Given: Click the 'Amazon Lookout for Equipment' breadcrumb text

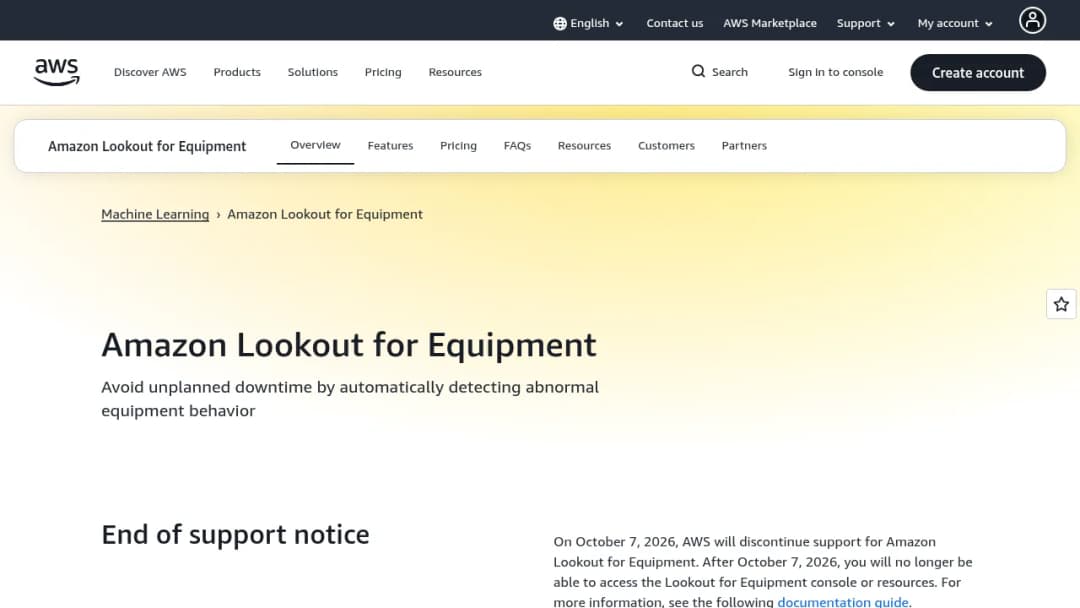Looking at the screenshot, I should 325,214.
